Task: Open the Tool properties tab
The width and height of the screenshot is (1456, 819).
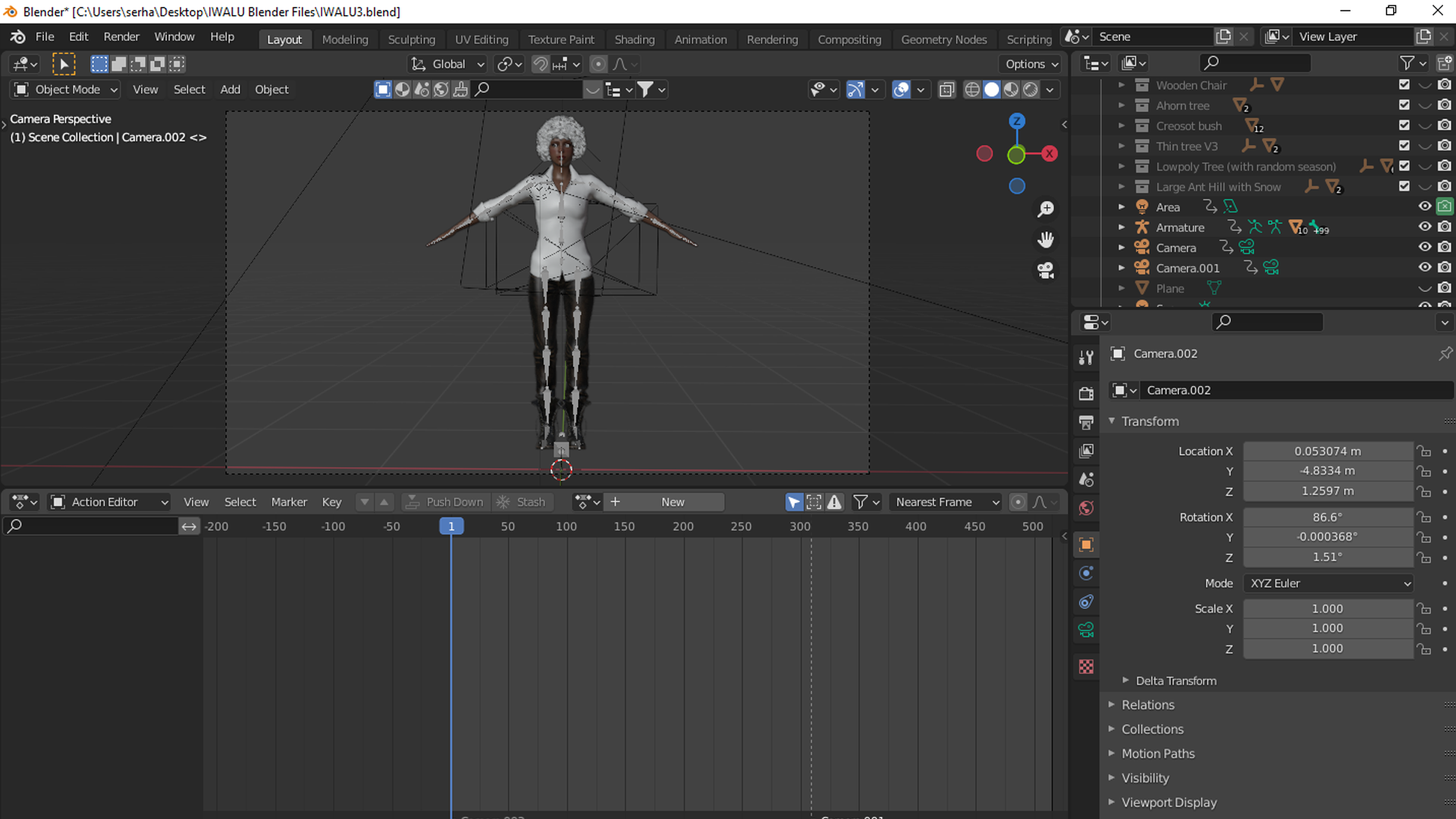Action: coord(1086,358)
